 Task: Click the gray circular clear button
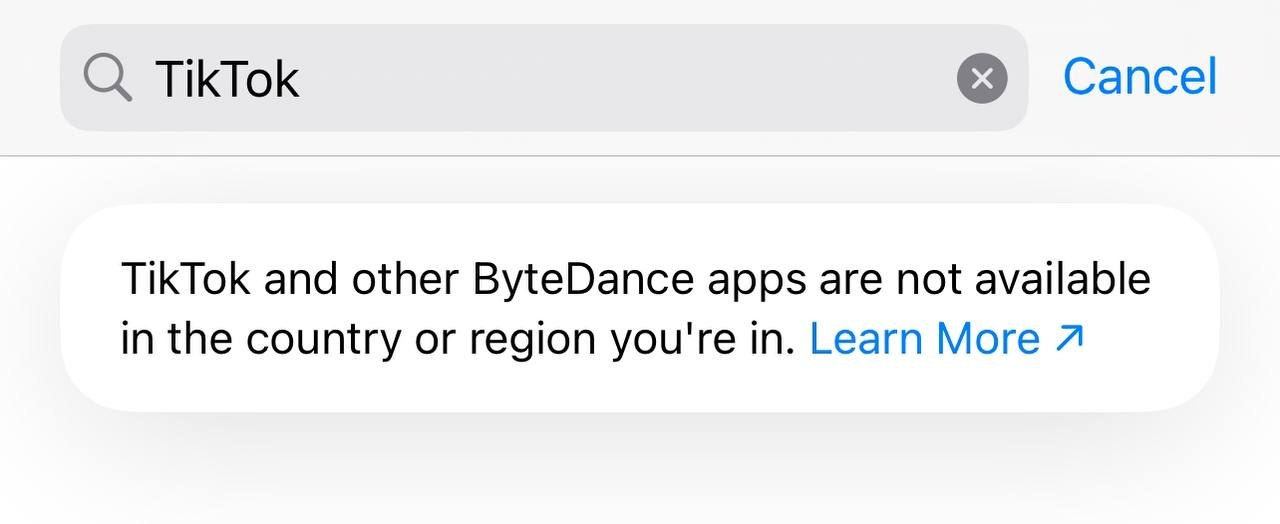[x=982, y=78]
